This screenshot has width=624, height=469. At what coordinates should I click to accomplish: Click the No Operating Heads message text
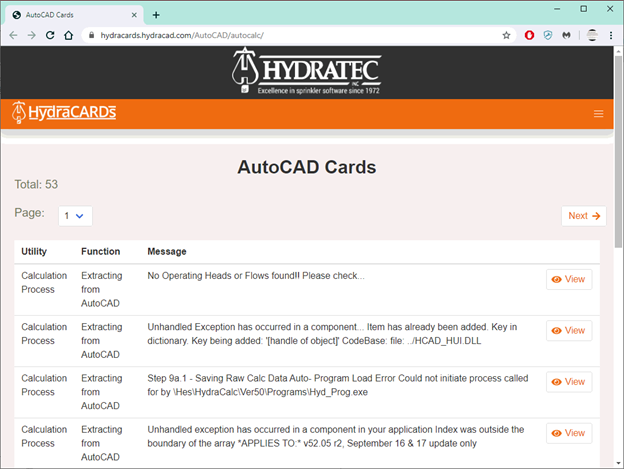point(255,276)
